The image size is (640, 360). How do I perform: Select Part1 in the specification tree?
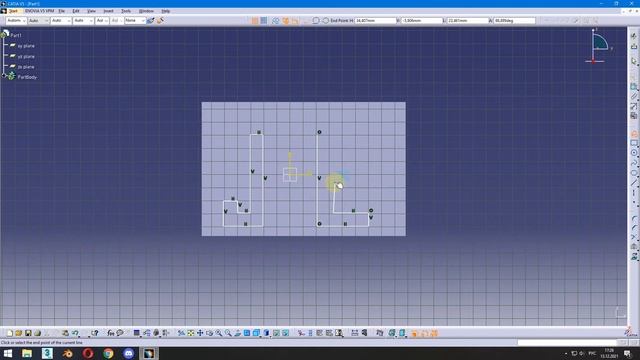coord(16,35)
